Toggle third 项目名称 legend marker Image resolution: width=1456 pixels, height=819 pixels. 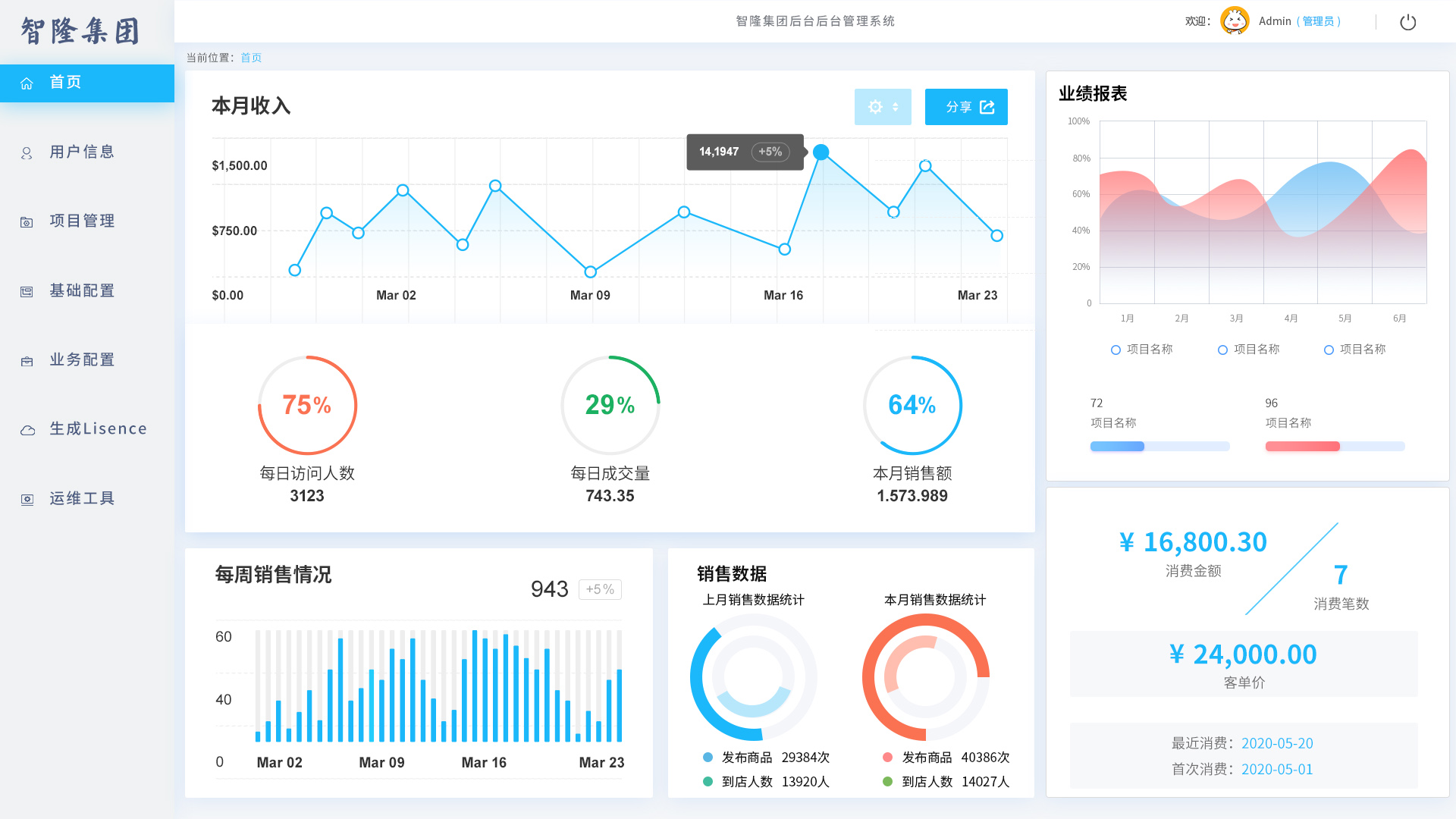pos(1329,350)
